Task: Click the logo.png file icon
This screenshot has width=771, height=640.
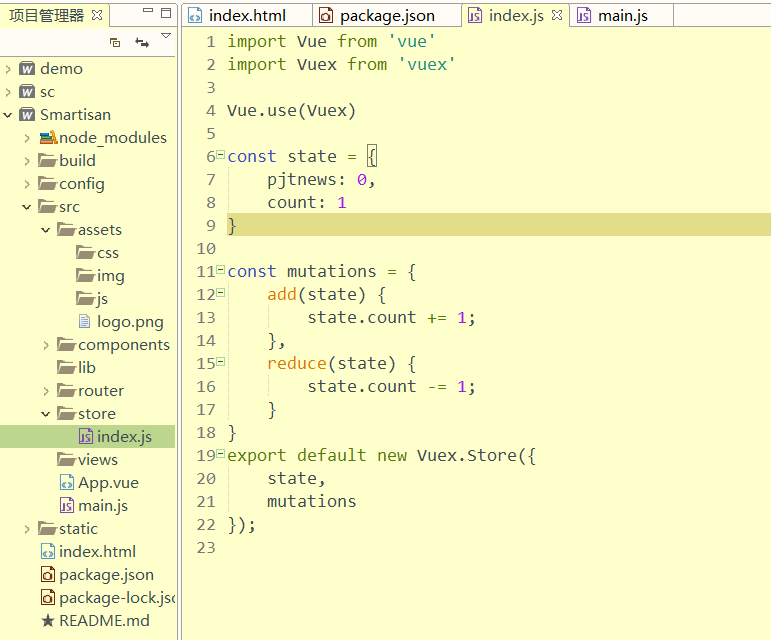Action: 85,321
